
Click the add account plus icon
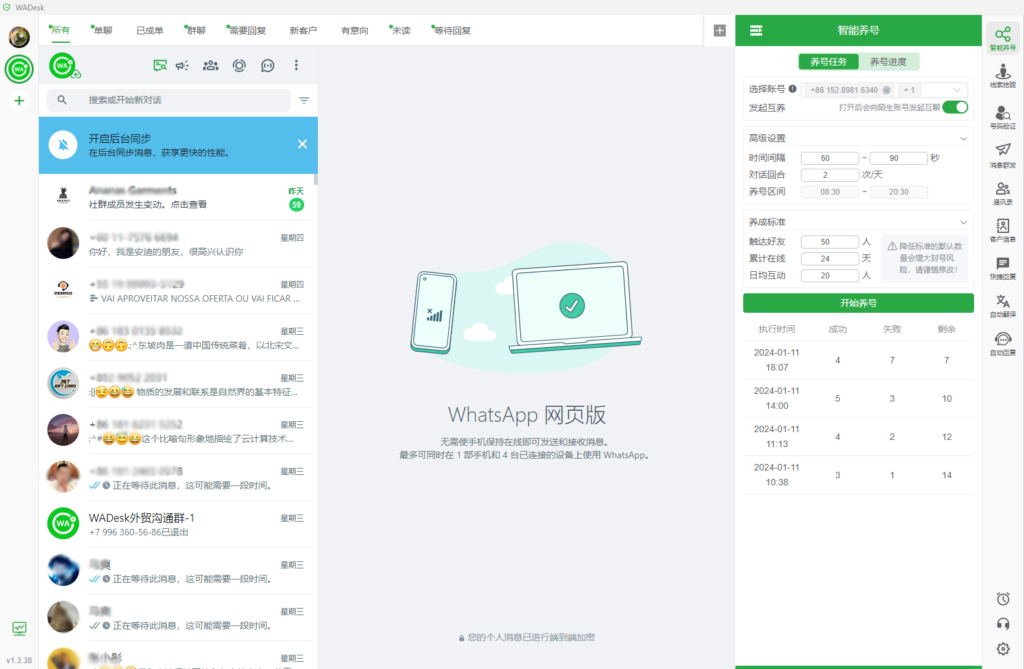[x=19, y=101]
